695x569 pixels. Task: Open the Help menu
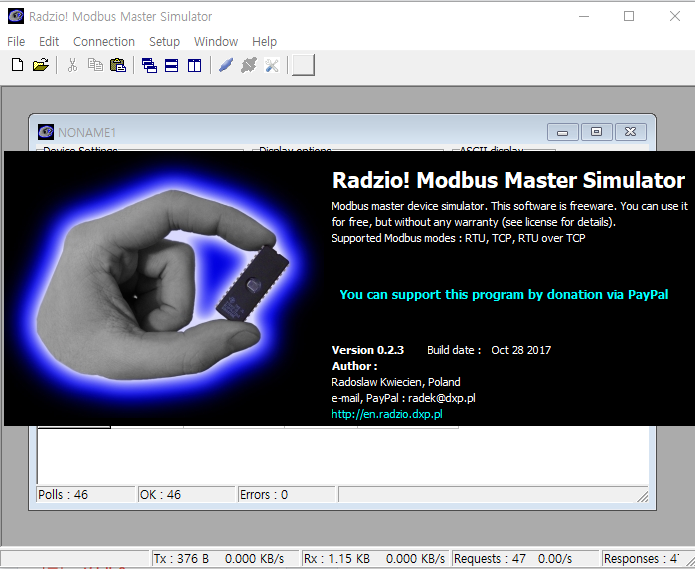click(x=264, y=42)
